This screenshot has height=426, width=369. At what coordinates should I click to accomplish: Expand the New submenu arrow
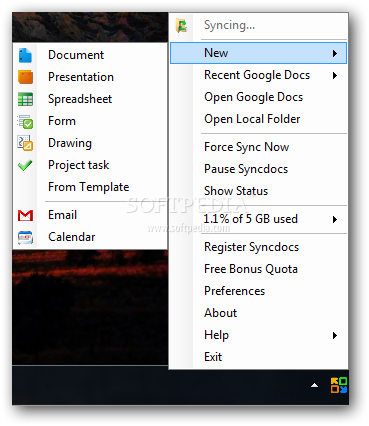(335, 53)
